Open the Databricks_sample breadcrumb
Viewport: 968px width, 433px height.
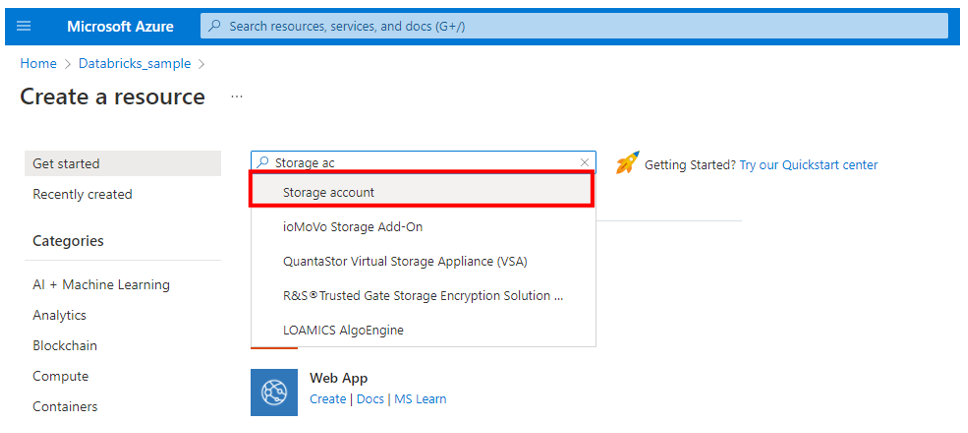135,63
